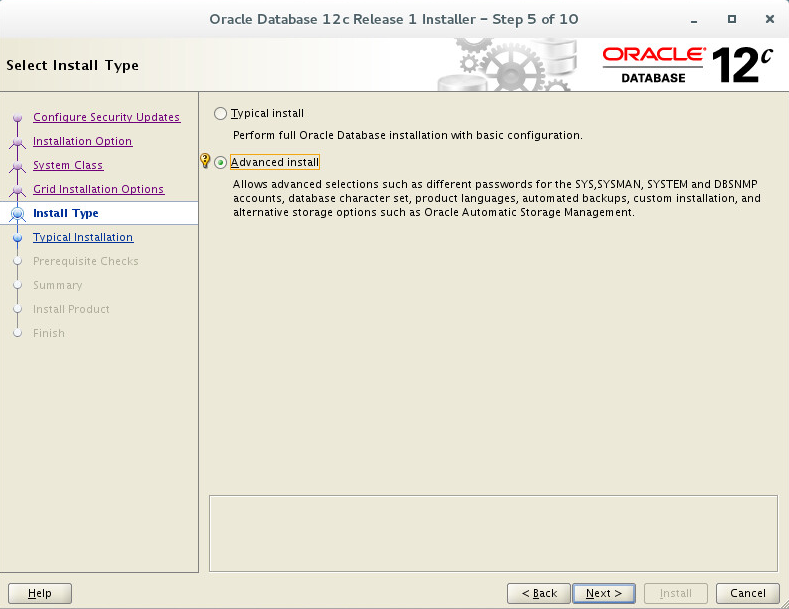Click the Help button
The height and width of the screenshot is (609, 789).
40,593
